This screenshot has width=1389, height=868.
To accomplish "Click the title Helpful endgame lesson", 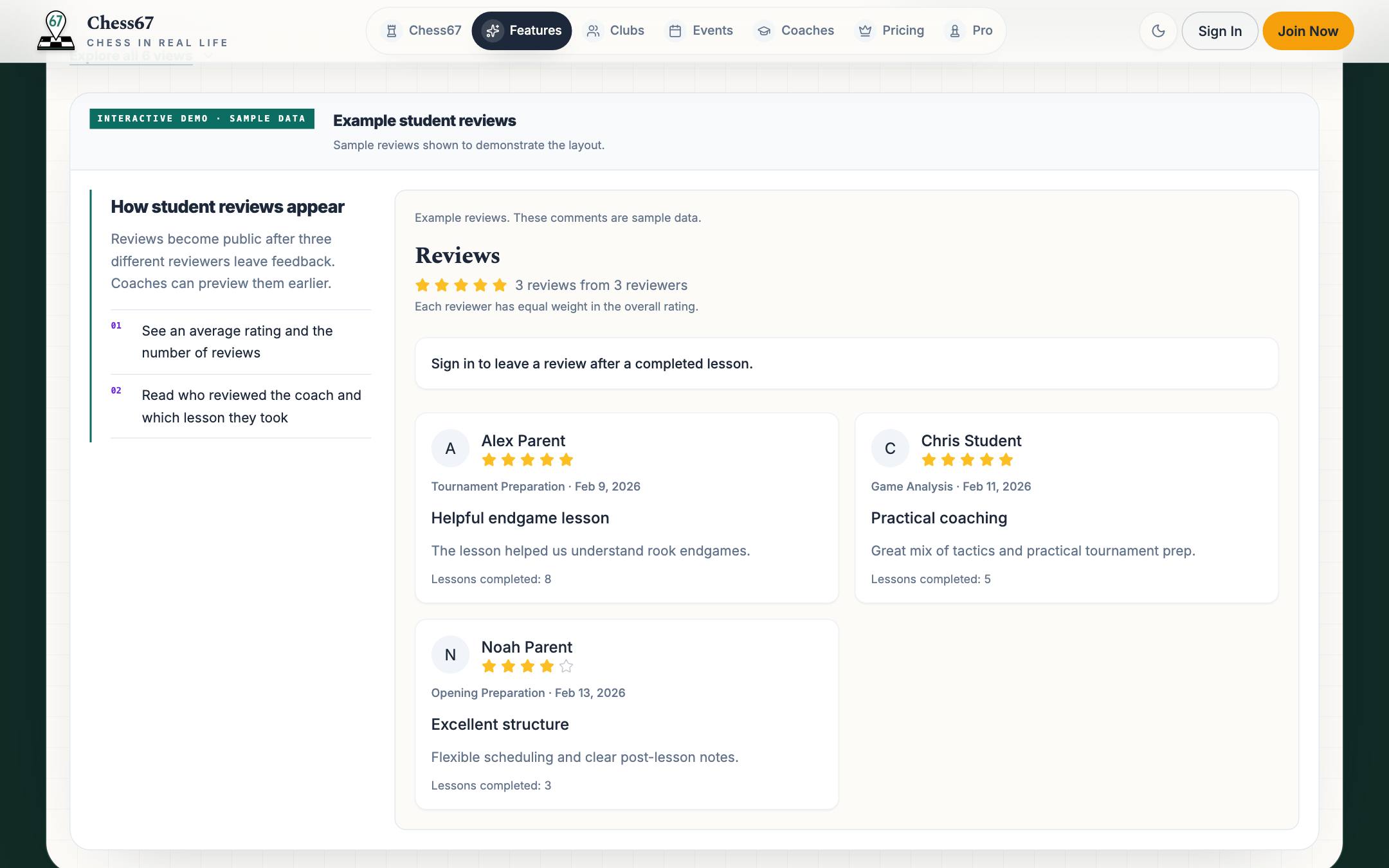I will click(x=520, y=518).
